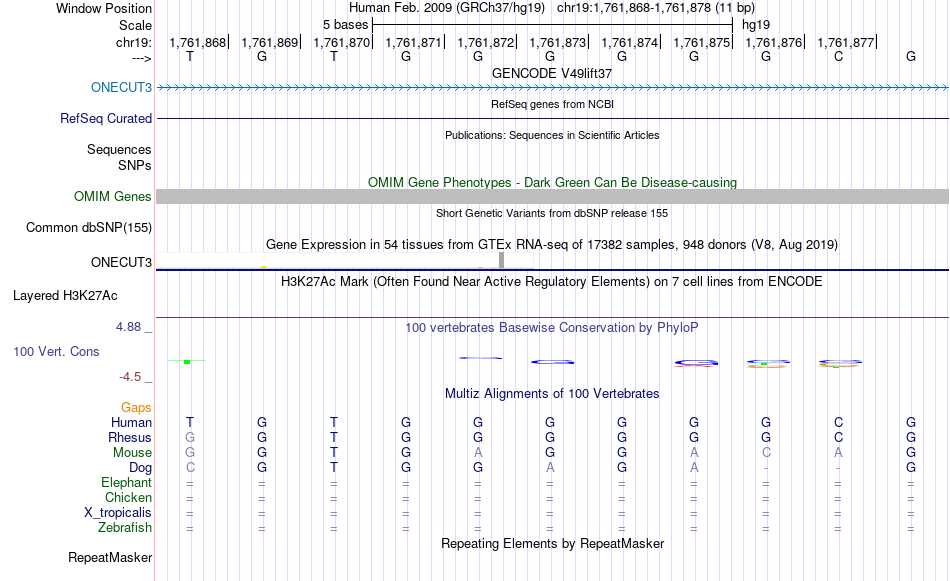Click the 'Elephant' alignment row label
The image size is (950, 581).
[x=126, y=482]
